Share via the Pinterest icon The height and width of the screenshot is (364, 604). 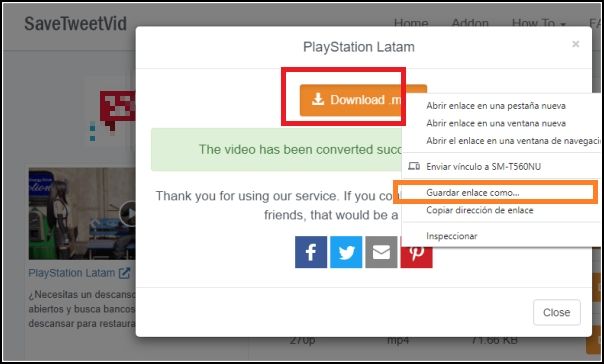tap(416, 256)
